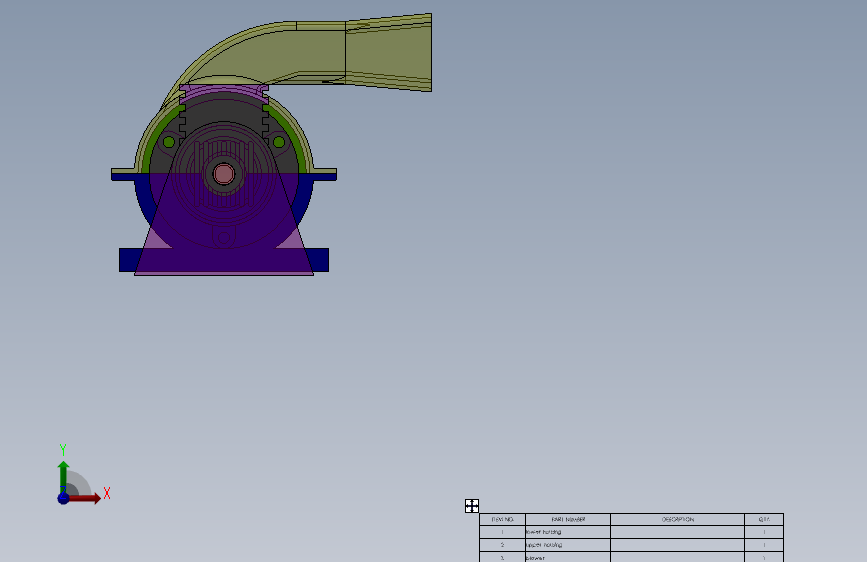The height and width of the screenshot is (562, 867).
Task: Select the 'lower holding' part cell
Action: tap(568, 532)
